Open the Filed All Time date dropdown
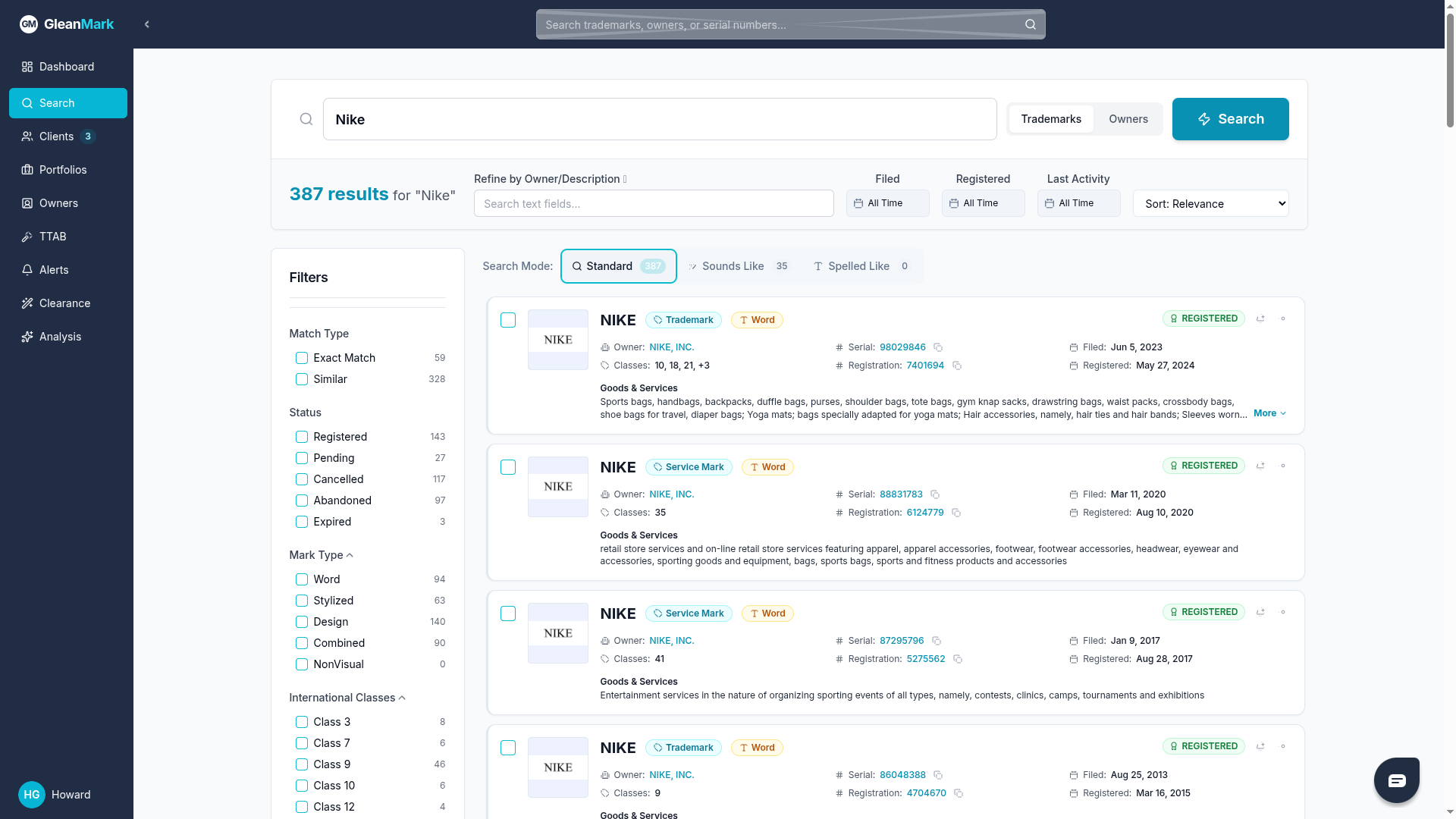Screen dimensions: 1456x819 pos(887,203)
